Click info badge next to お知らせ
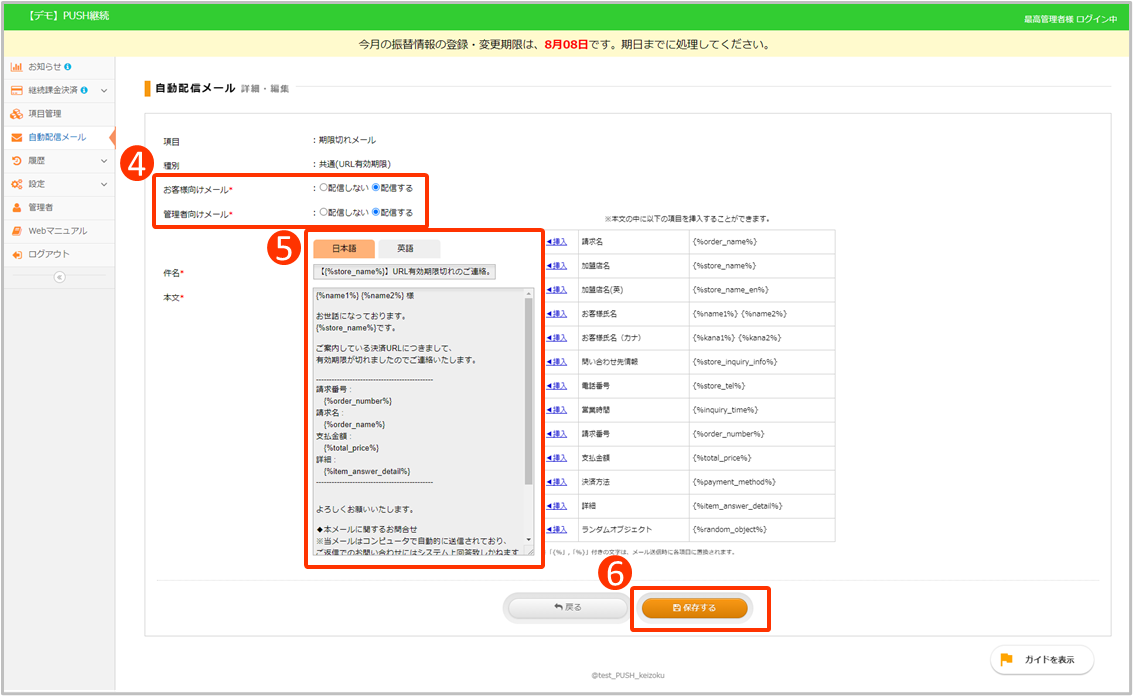This screenshot has width=1133, height=696. [68, 67]
